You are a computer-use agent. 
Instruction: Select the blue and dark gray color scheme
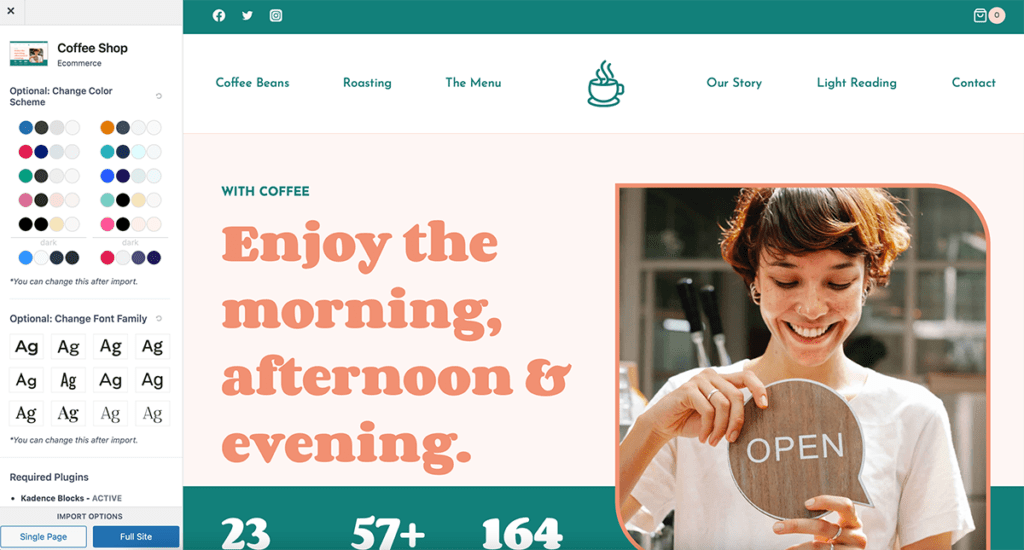[x=49, y=127]
